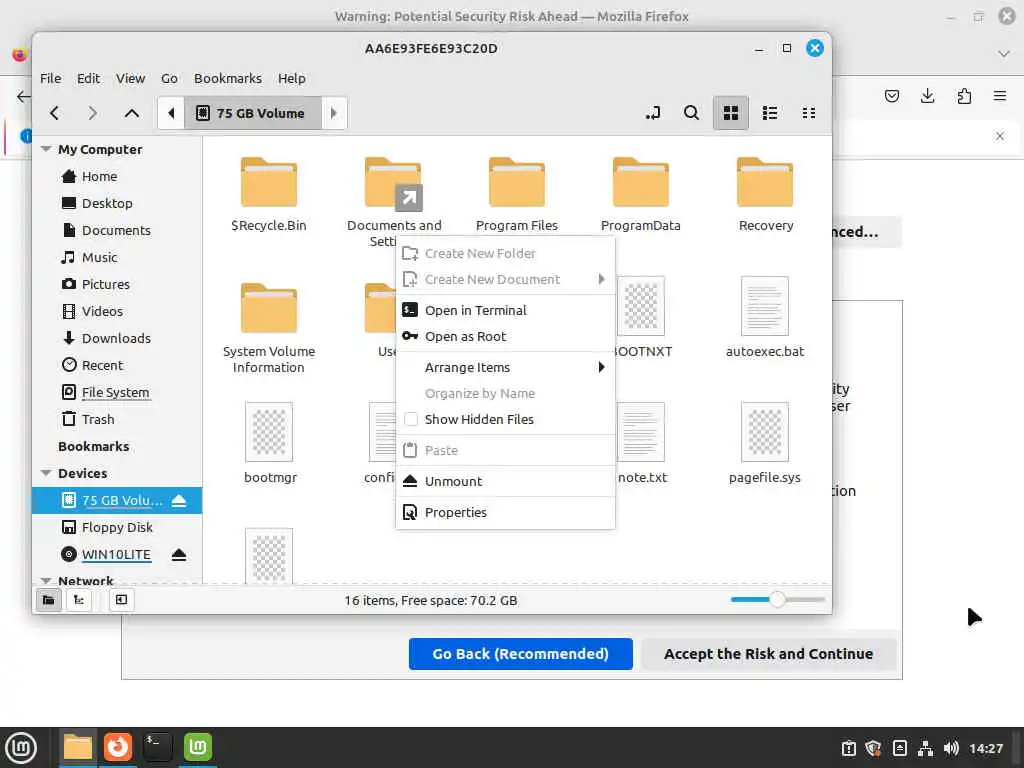Open File System in the sidebar
The height and width of the screenshot is (768, 1024).
pos(115,392)
